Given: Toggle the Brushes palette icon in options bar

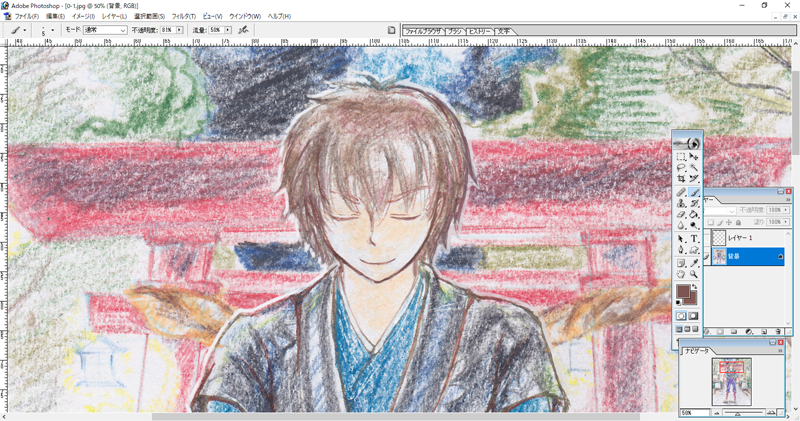Looking at the screenshot, I should (x=391, y=30).
